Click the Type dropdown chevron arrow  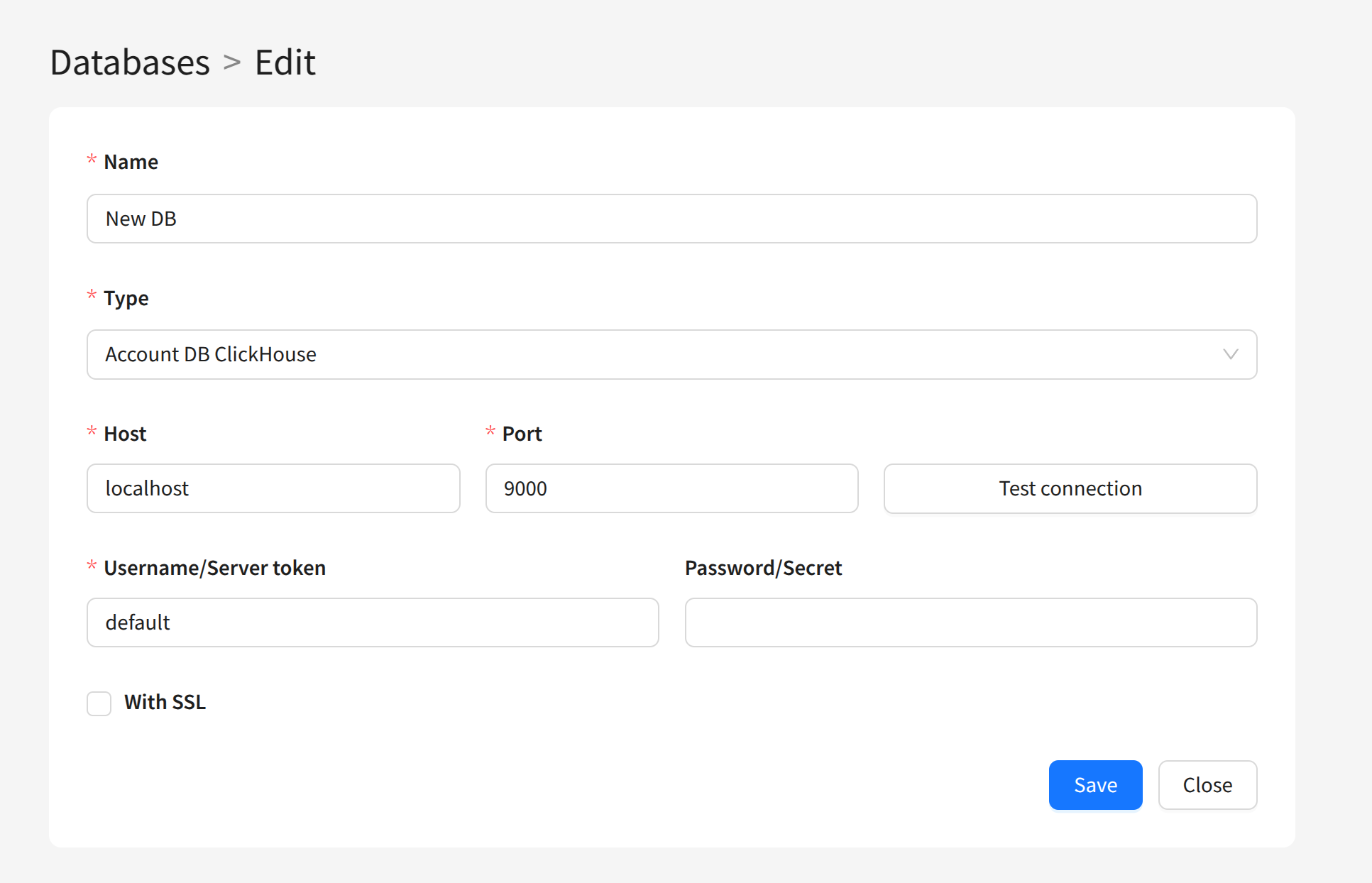pos(1230,354)
